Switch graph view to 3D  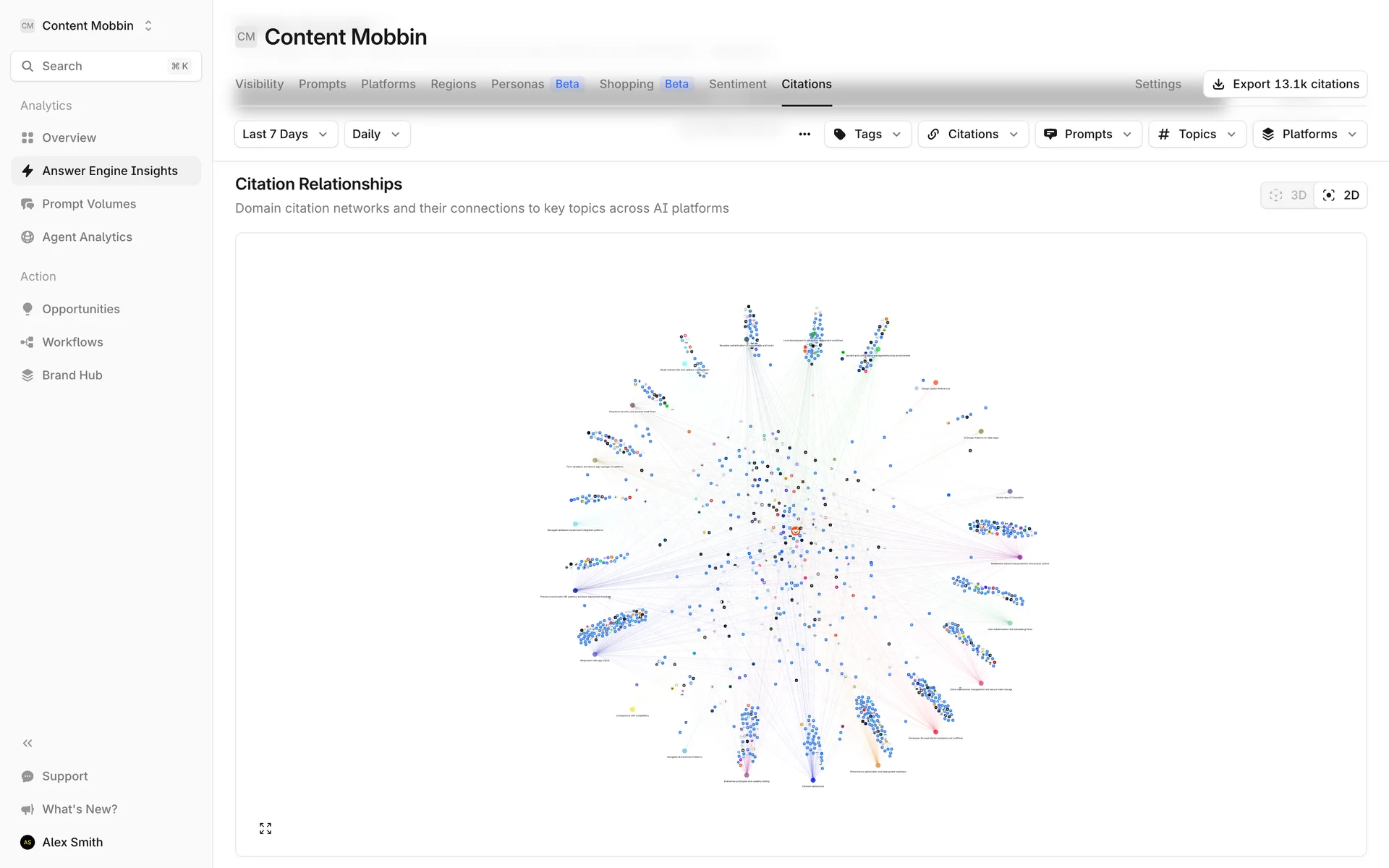1288,195
